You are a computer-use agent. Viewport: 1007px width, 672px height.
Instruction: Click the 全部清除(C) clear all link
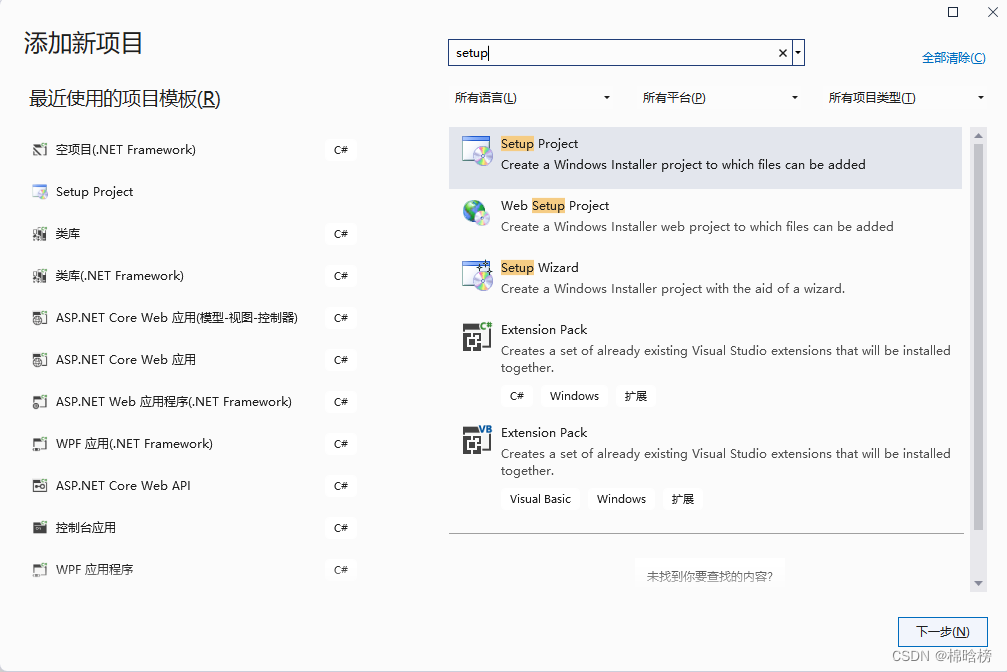(x=954, y=58)
